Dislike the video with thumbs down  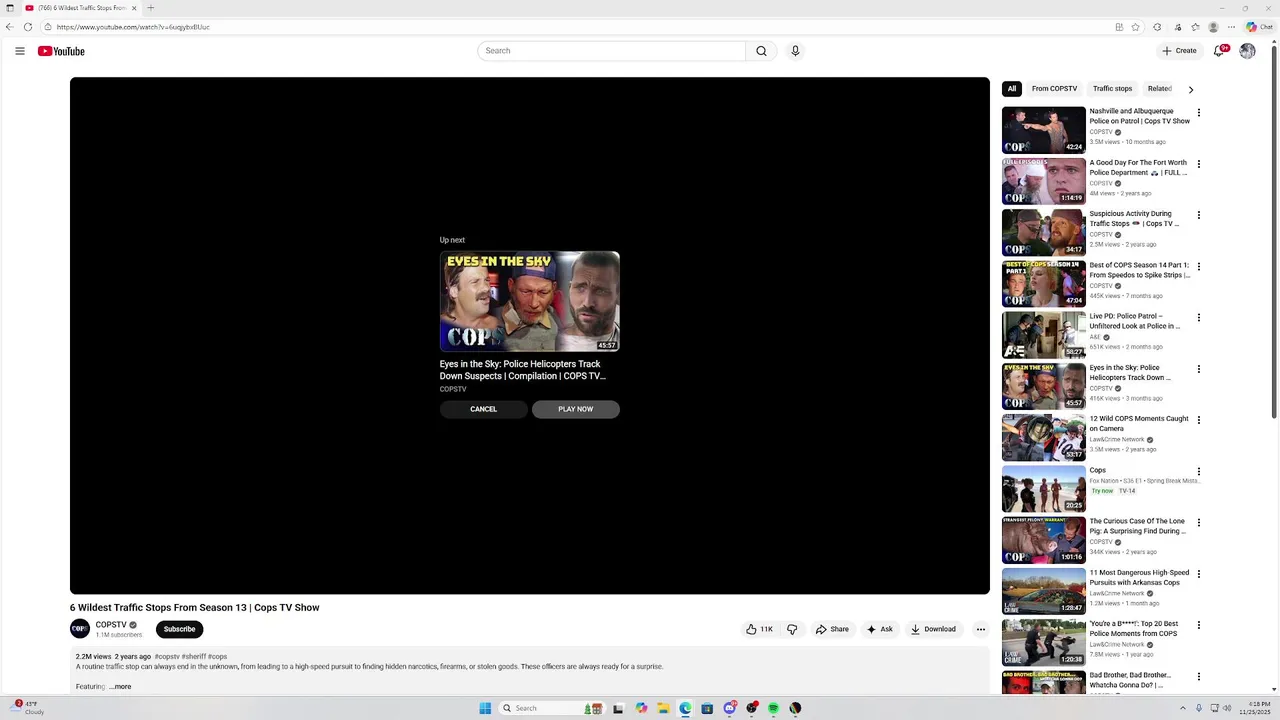[x=792, y=629]
